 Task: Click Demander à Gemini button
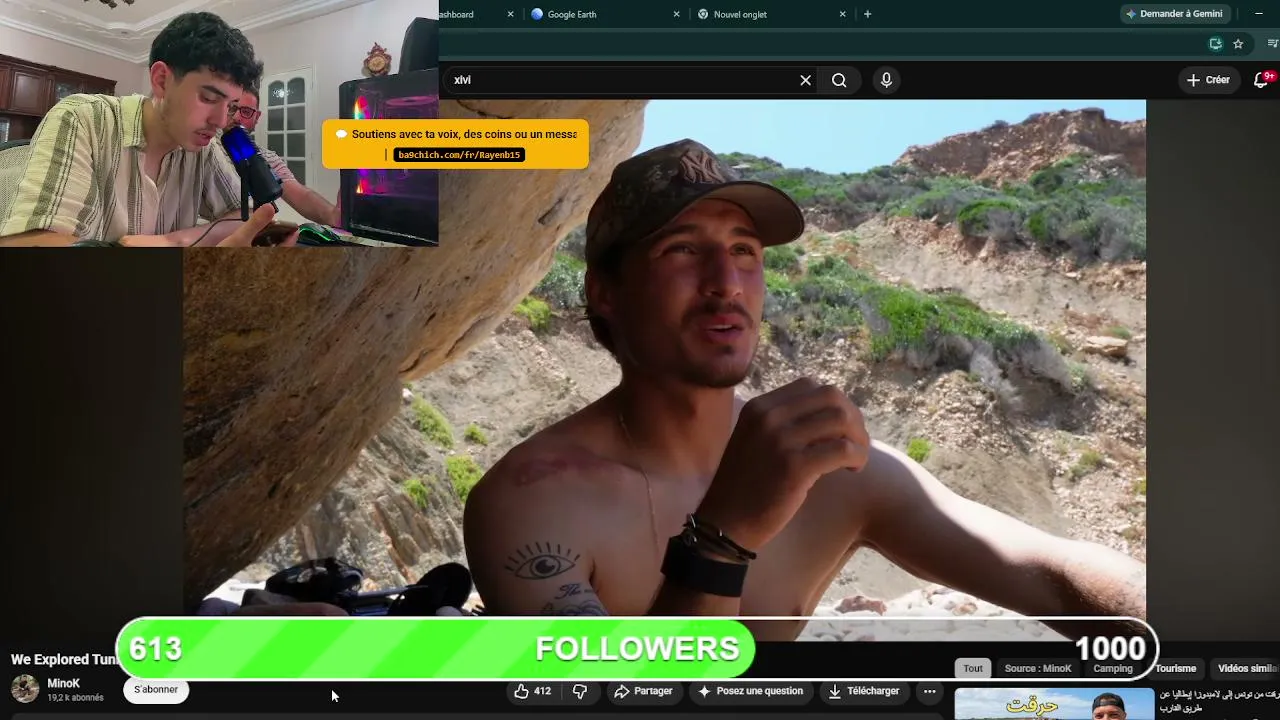(1174, 14)
